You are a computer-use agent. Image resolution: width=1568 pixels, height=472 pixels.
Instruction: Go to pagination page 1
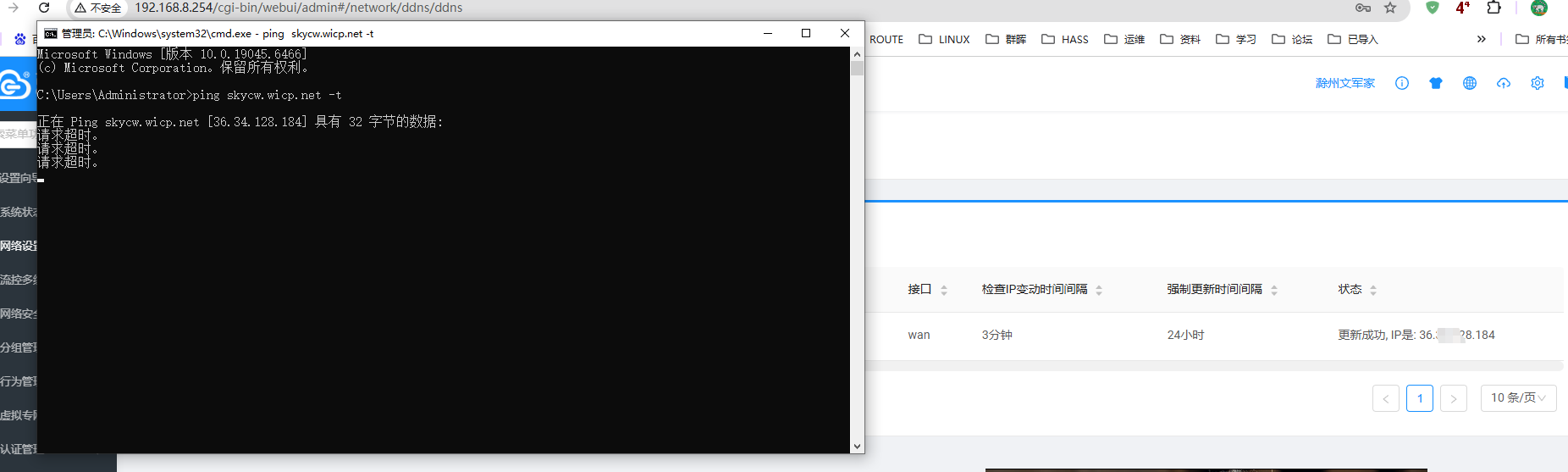1420,398
